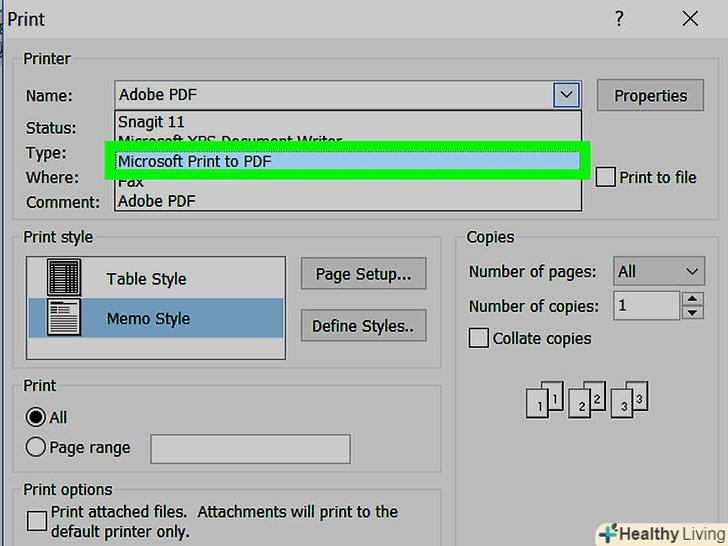Click the Memo Style page icon
Screen dimensions: 728x546
point(64,318)
